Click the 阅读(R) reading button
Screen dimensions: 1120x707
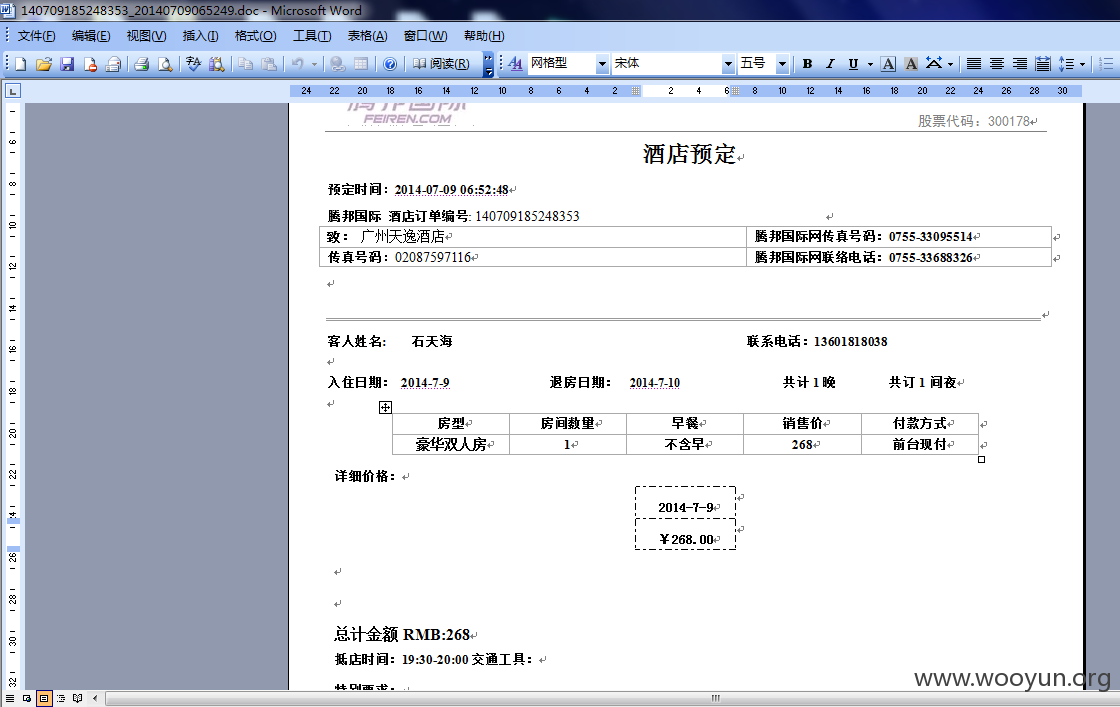[441, 64]
